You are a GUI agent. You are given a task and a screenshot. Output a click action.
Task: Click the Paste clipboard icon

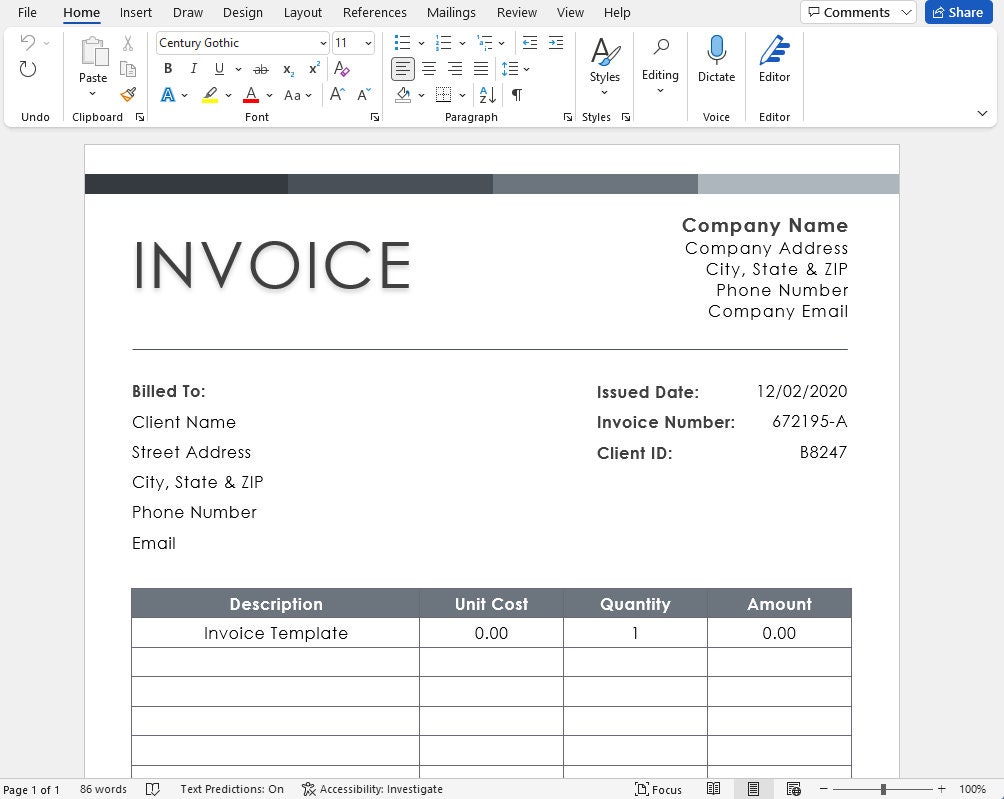[x=93, y=52]
